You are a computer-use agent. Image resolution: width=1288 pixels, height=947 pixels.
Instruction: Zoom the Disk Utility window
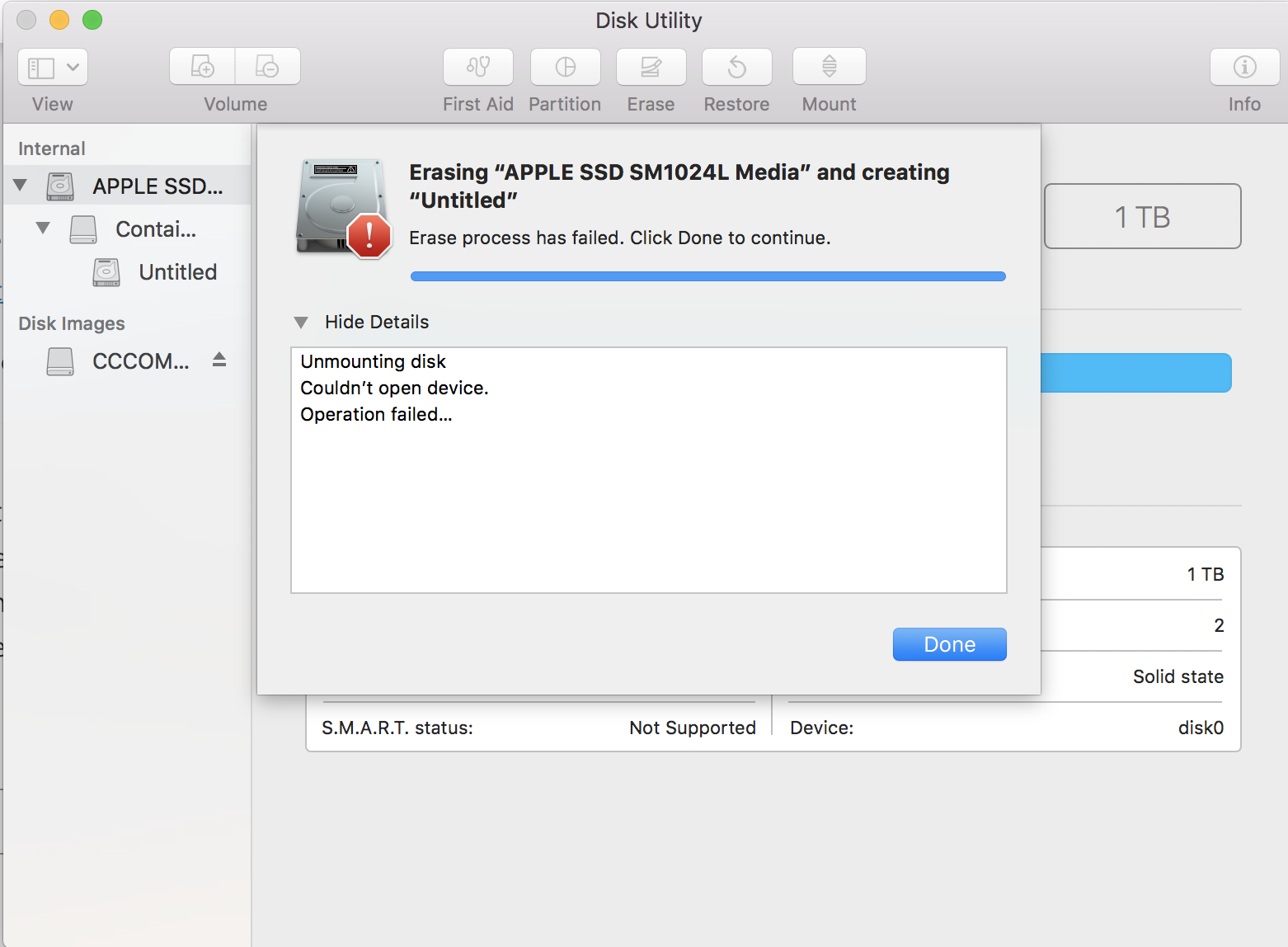click(92, 20)
